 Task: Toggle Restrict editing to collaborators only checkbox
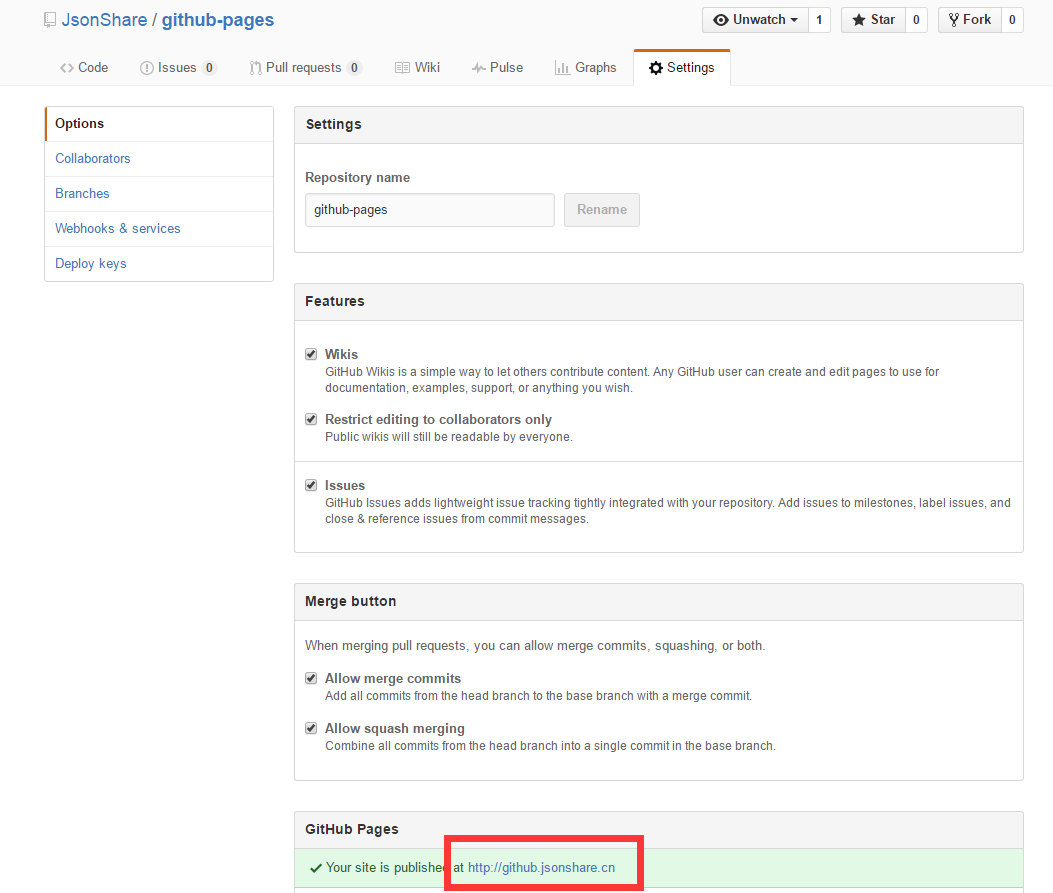[311, 419]
